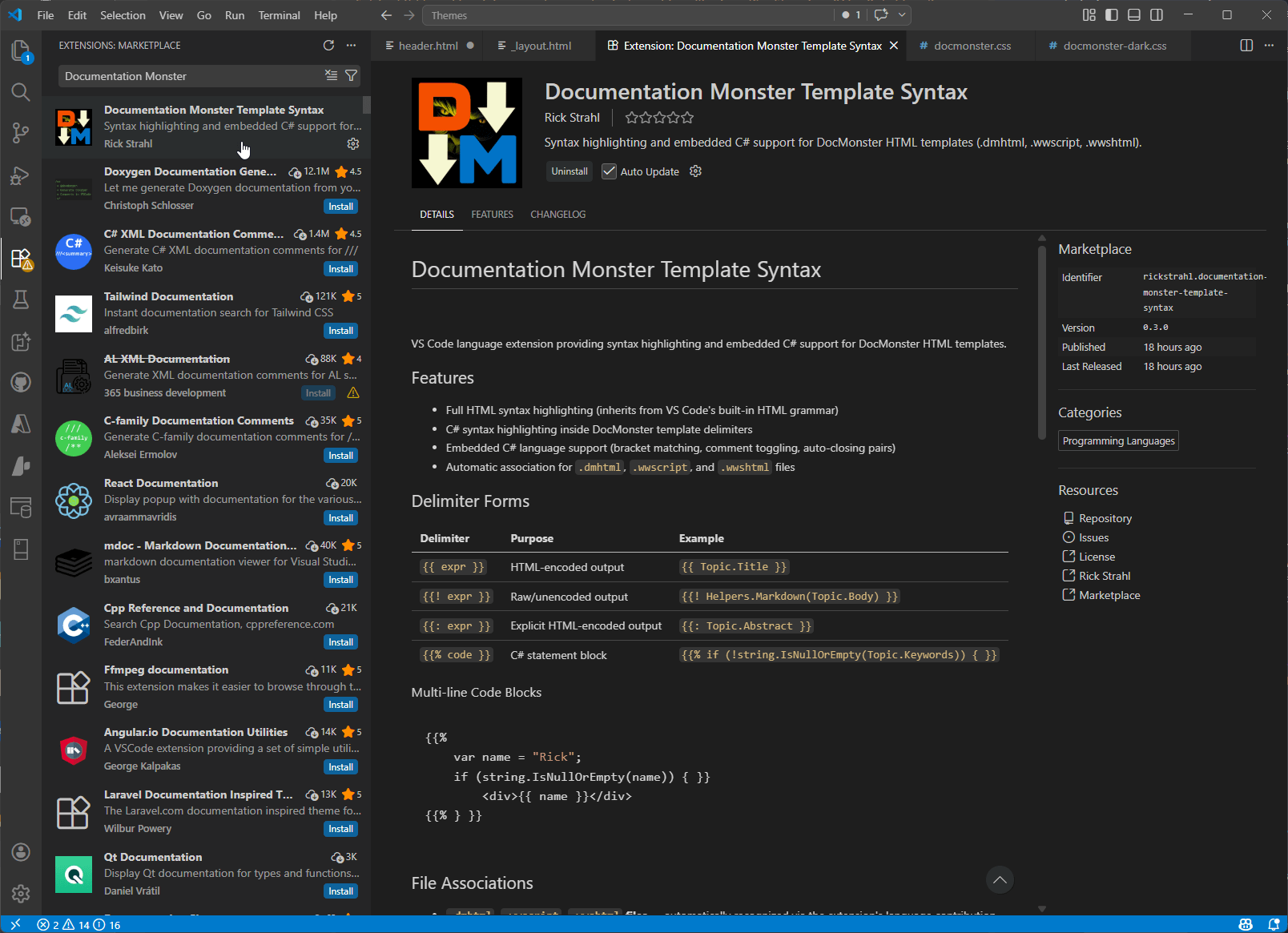Select Programming Languages category tag

pyautogui.click(x=1118, y=441)
